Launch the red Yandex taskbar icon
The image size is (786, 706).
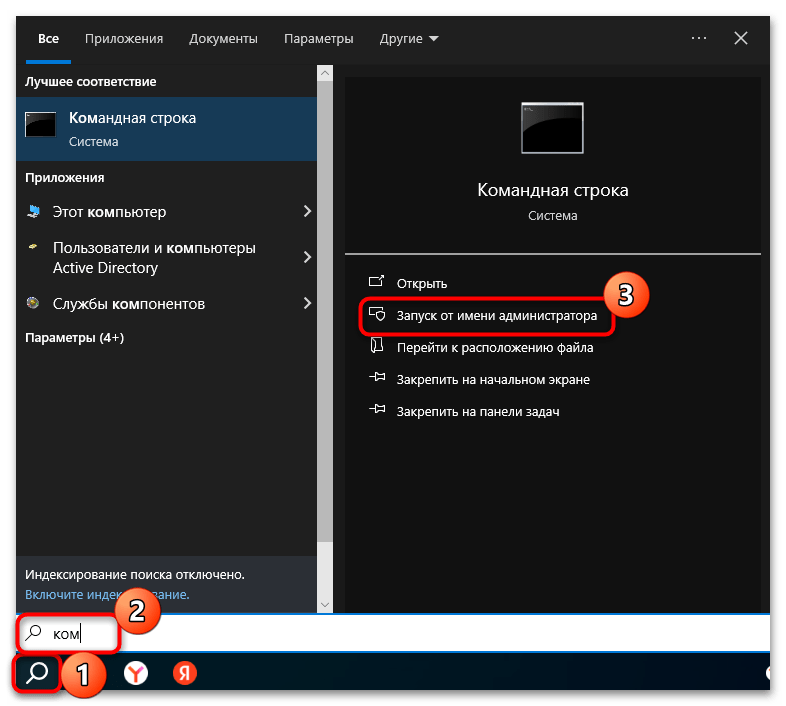[184, 673]
